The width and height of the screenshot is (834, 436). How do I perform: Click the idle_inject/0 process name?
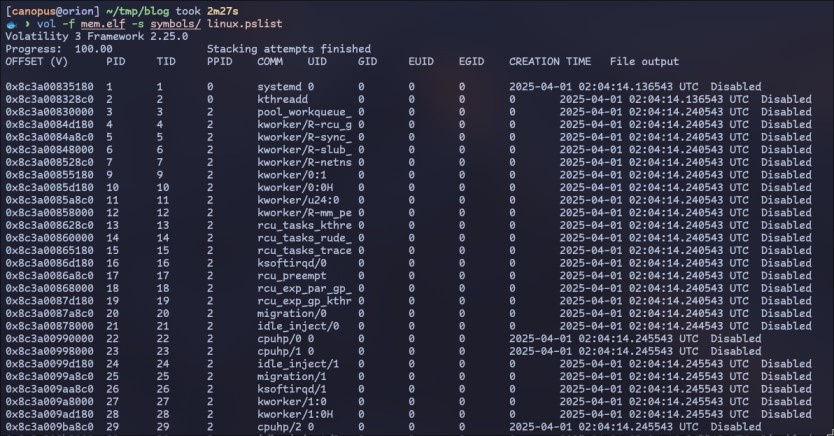click(x=298, y=326)
